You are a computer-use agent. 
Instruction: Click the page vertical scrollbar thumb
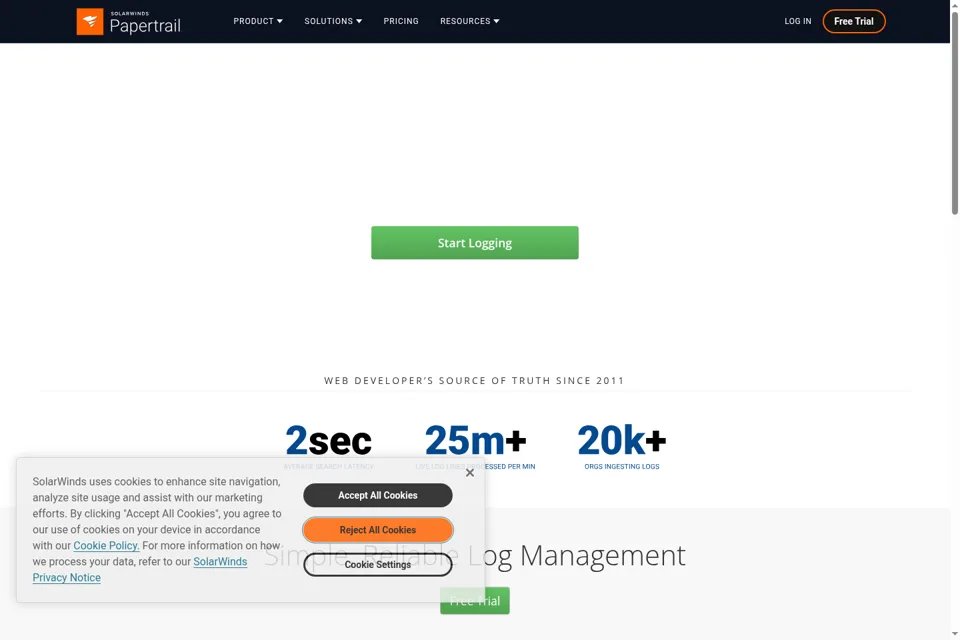pos(954,112)
